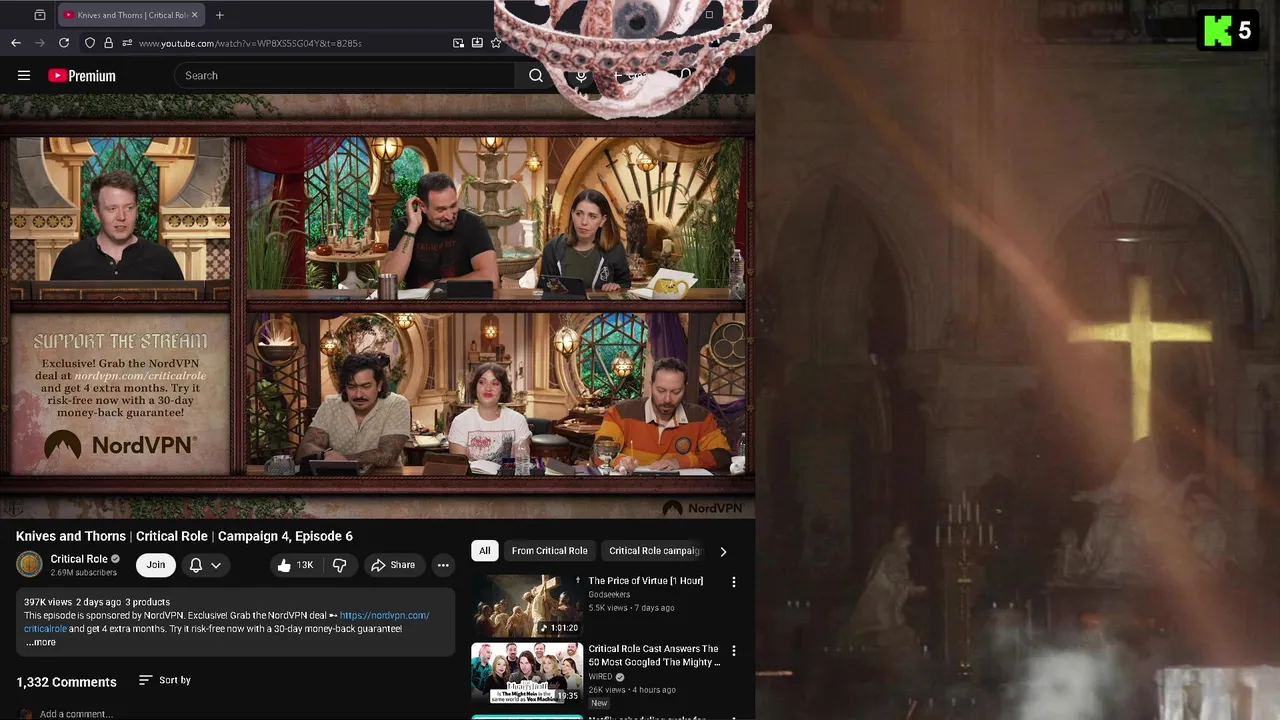Click the search magnifier button
This screenshot has height=720, width=1280.
click(536, 75)
